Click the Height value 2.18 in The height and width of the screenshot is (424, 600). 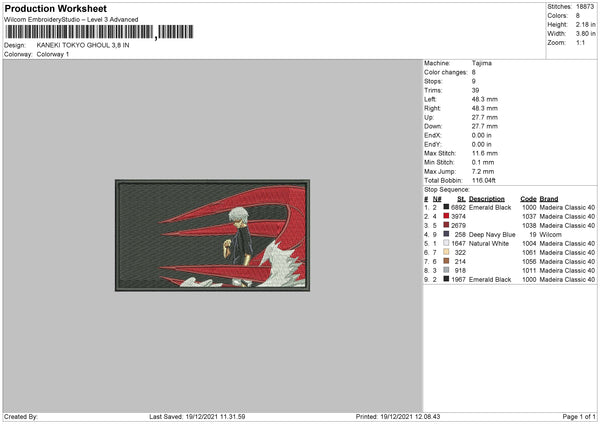tap(585, 24)
